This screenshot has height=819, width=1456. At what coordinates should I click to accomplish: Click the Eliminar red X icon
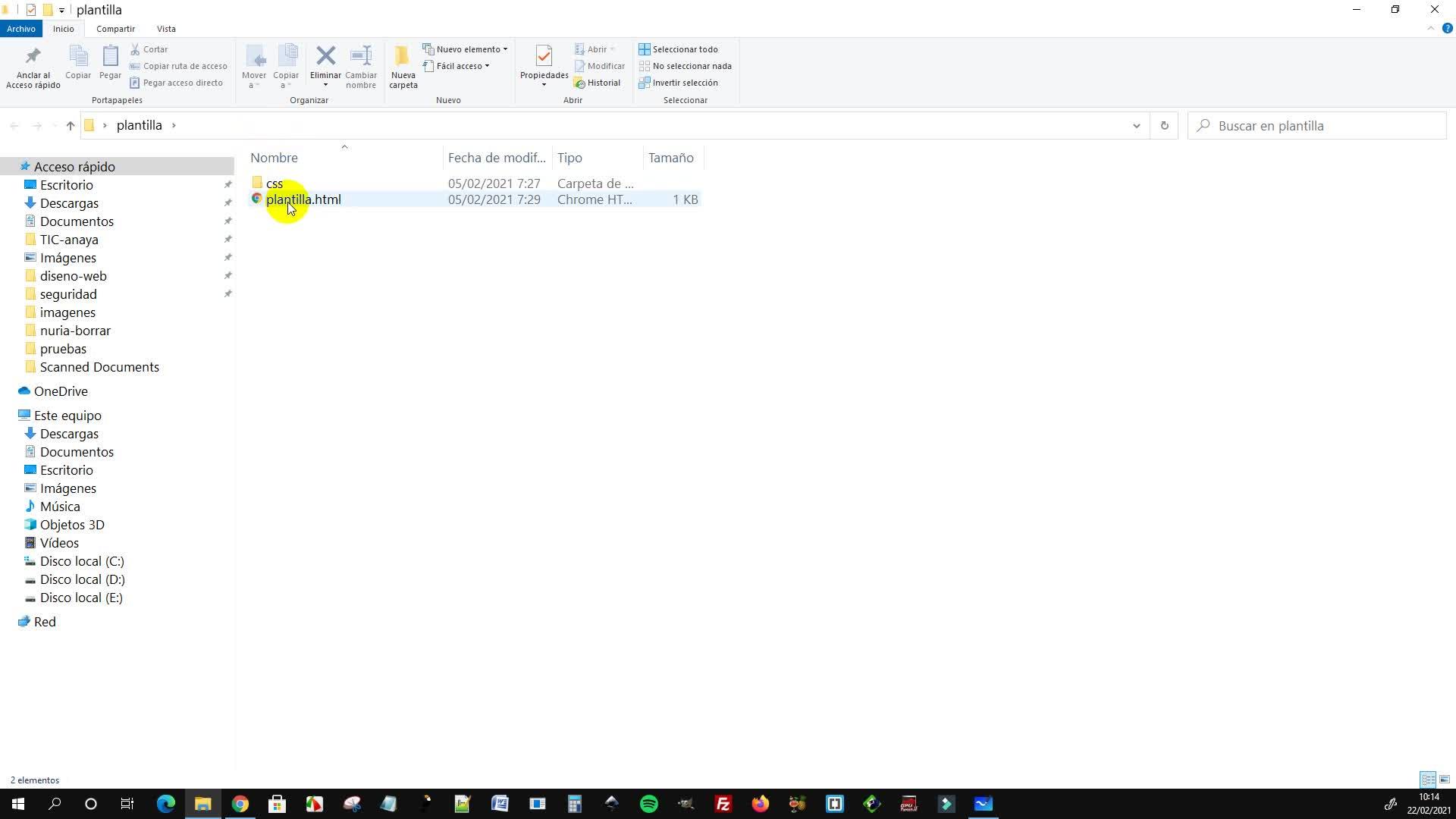tap(325, 56)
